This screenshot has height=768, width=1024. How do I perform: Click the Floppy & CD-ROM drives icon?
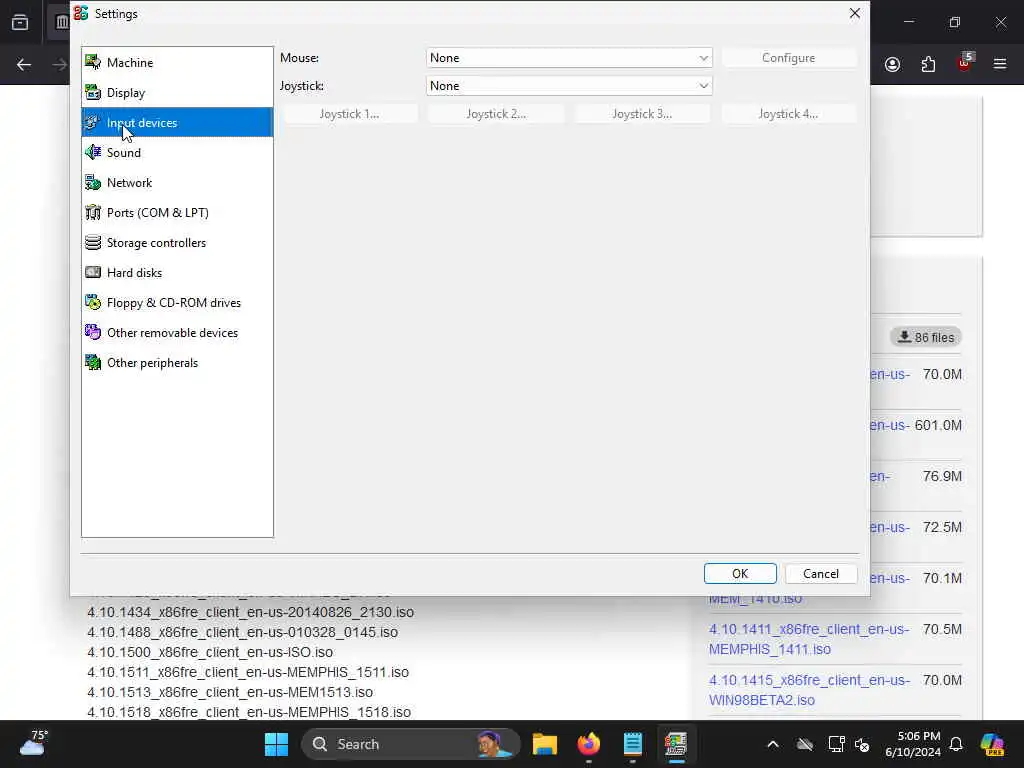(x=93, y=302)
